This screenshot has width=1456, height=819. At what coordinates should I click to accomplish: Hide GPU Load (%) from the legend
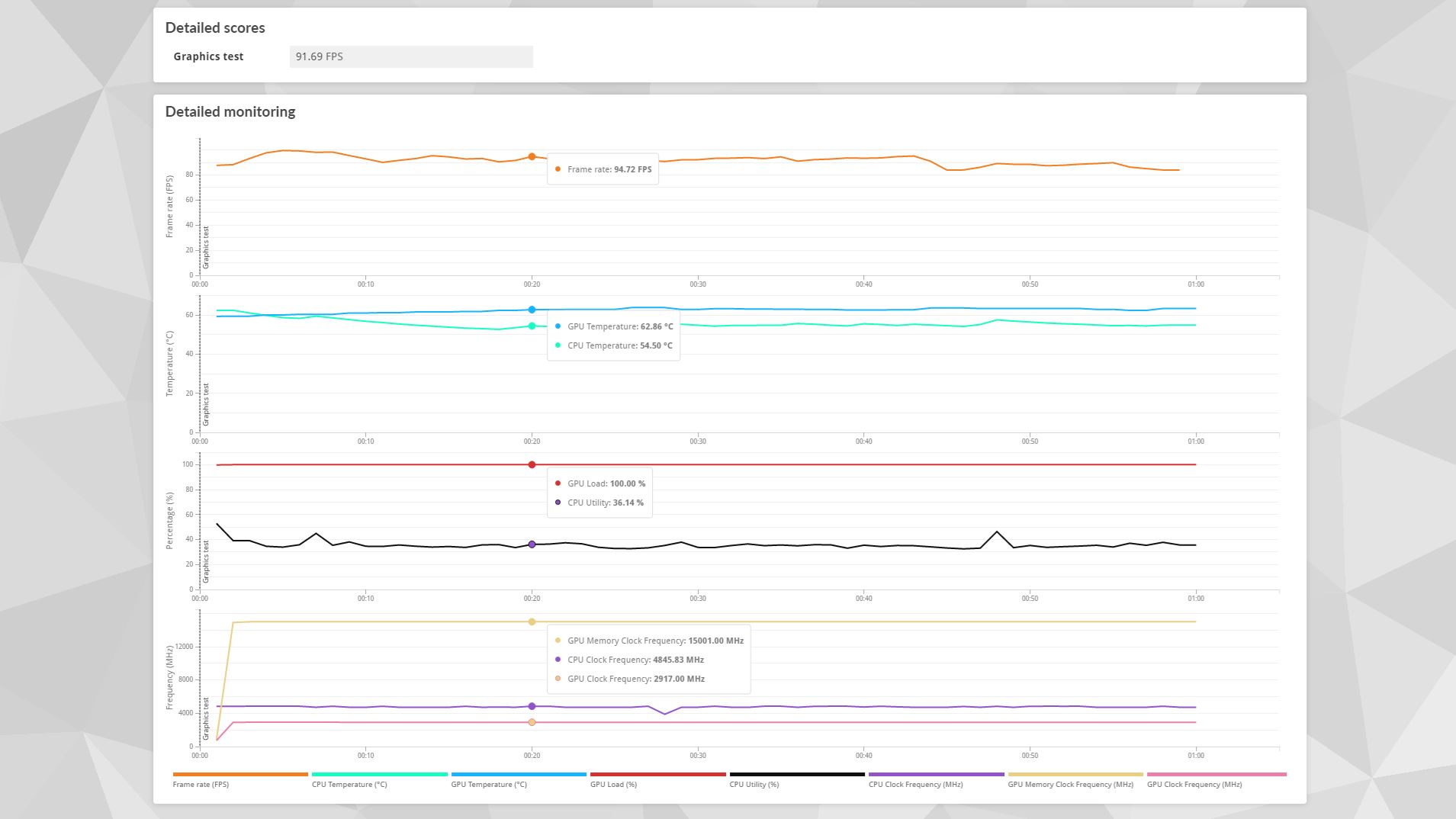613,784
